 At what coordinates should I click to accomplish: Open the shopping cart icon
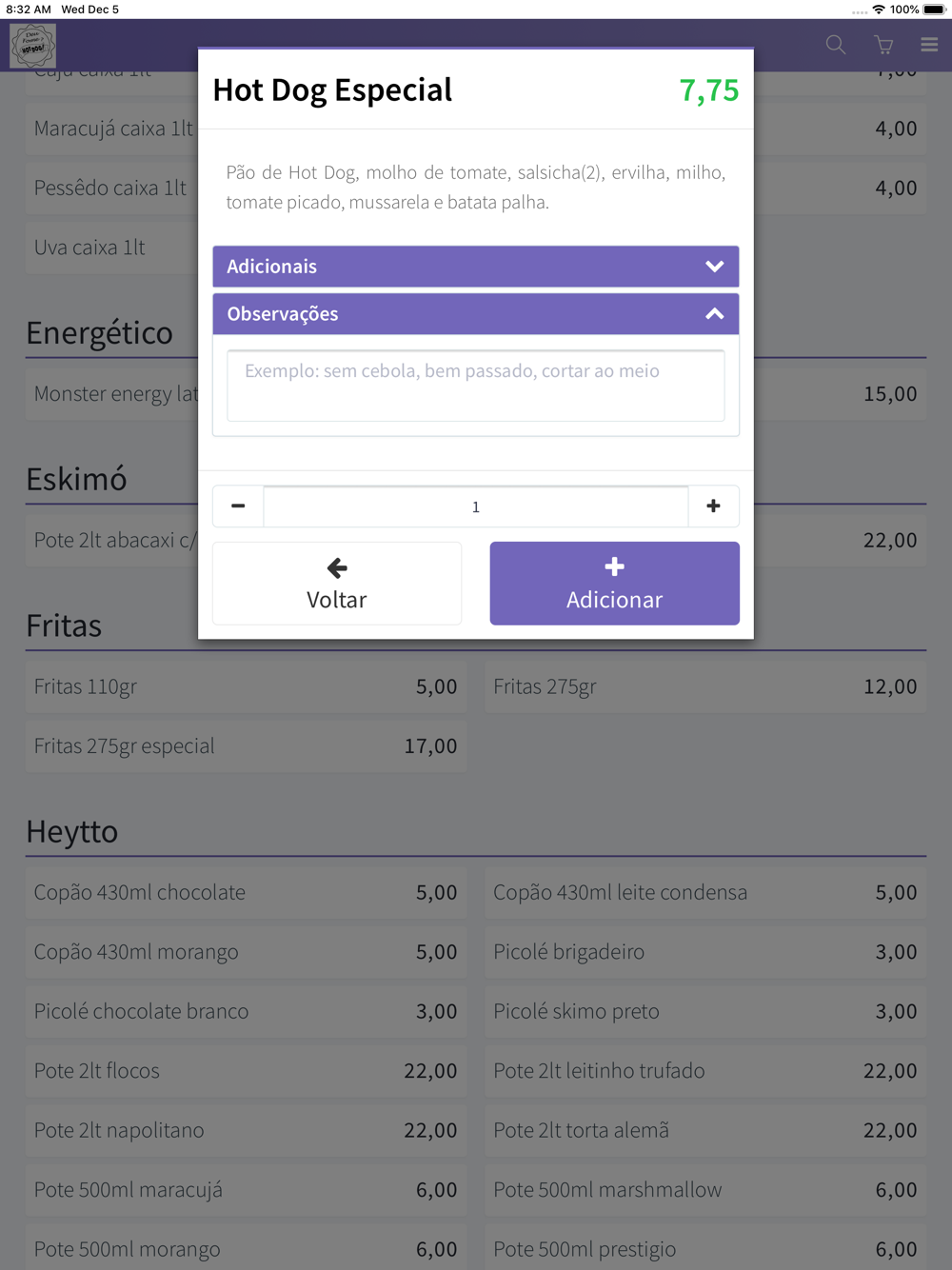pos(883,45)
